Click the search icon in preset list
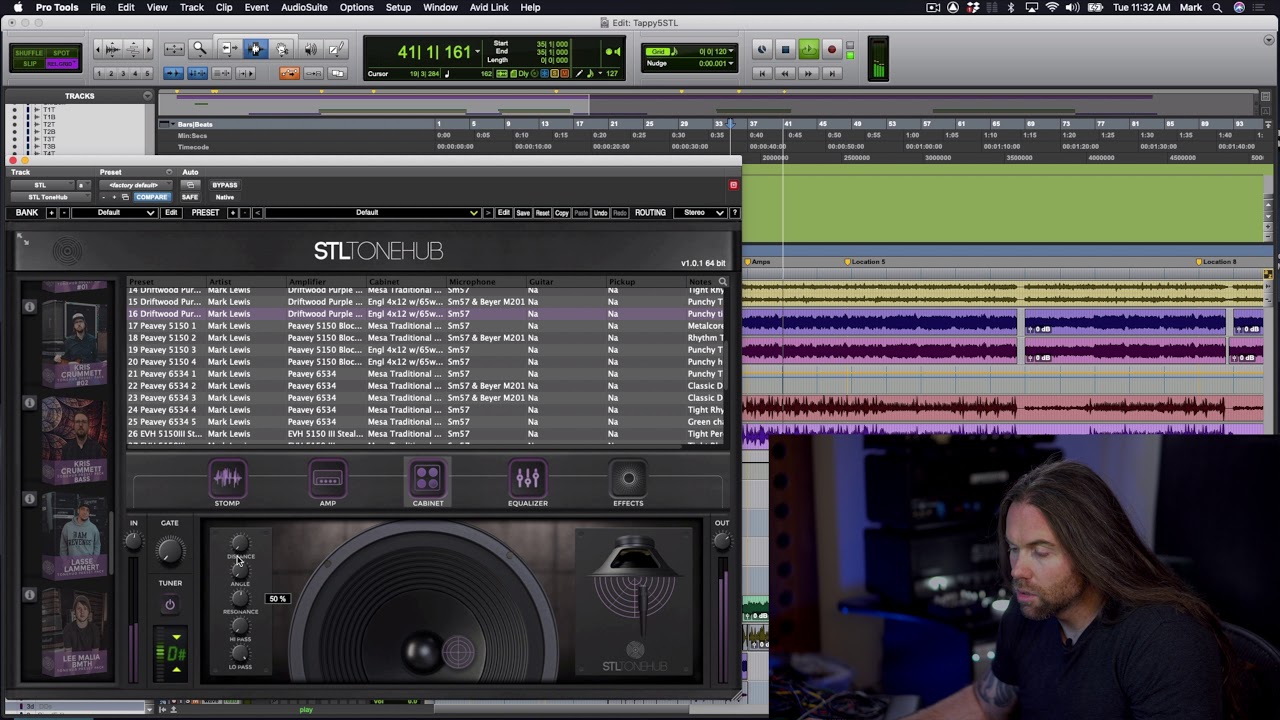This screenshot has height=720, width=1280. click(x=723, y=282)
